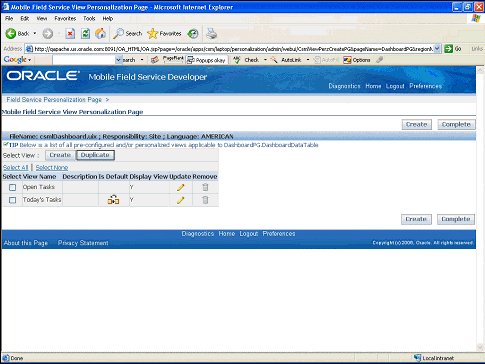Viewport: 485px width, 364px height.
Task: Click Privacy Statement footer link
Action: click(83, 243)
